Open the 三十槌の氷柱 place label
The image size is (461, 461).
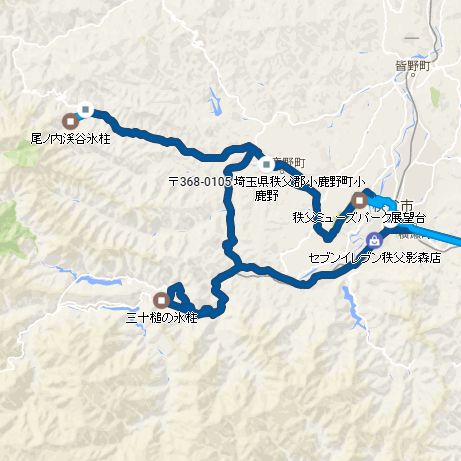point(162,318)
